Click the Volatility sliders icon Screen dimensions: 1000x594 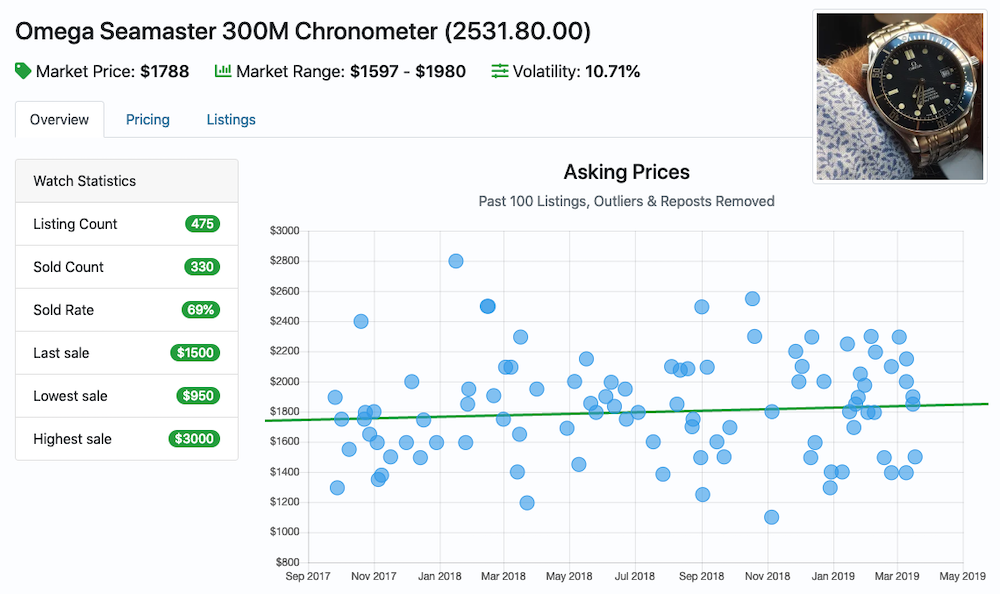[500, 71]
